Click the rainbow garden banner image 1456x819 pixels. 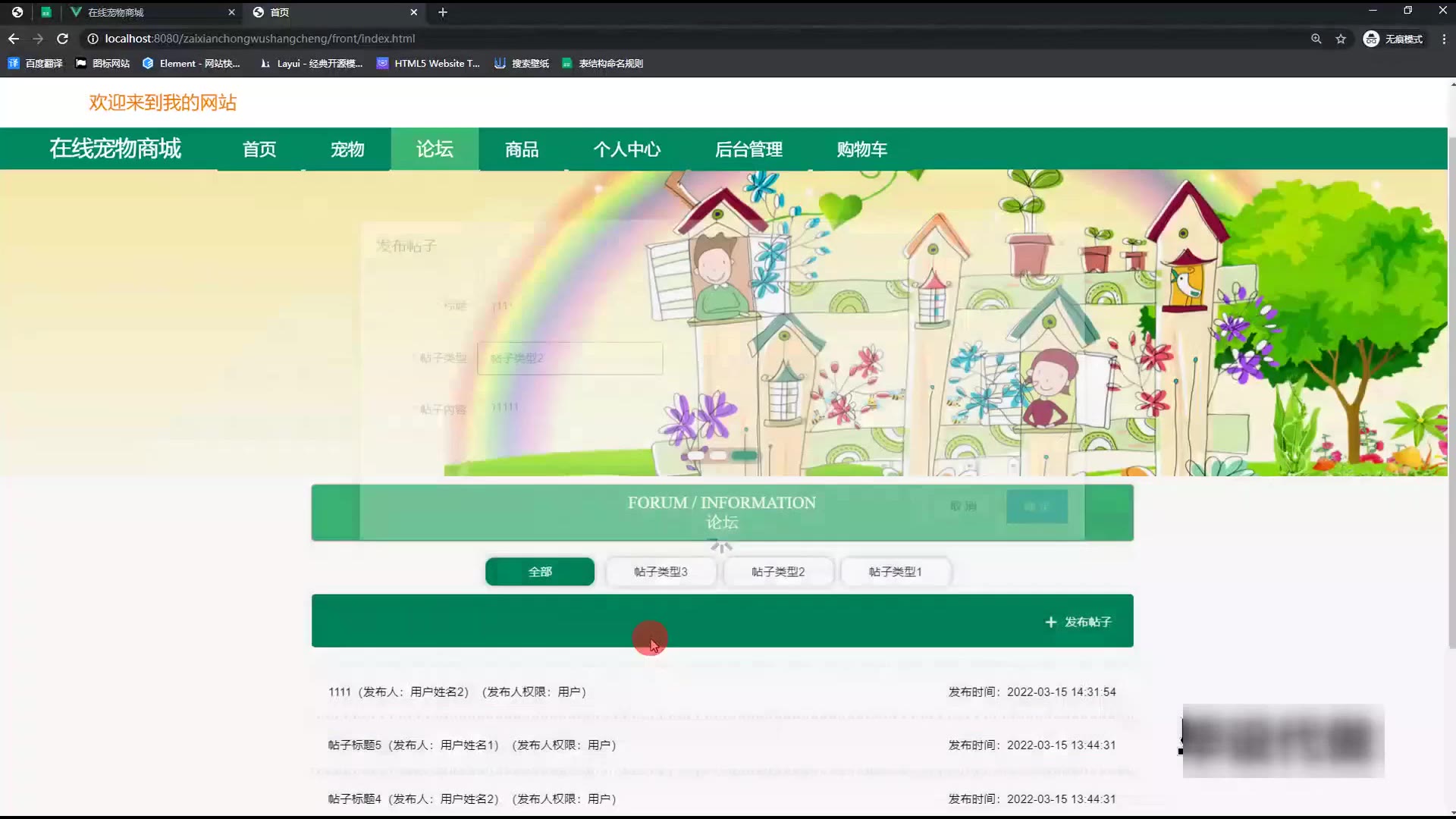point(723,323)
